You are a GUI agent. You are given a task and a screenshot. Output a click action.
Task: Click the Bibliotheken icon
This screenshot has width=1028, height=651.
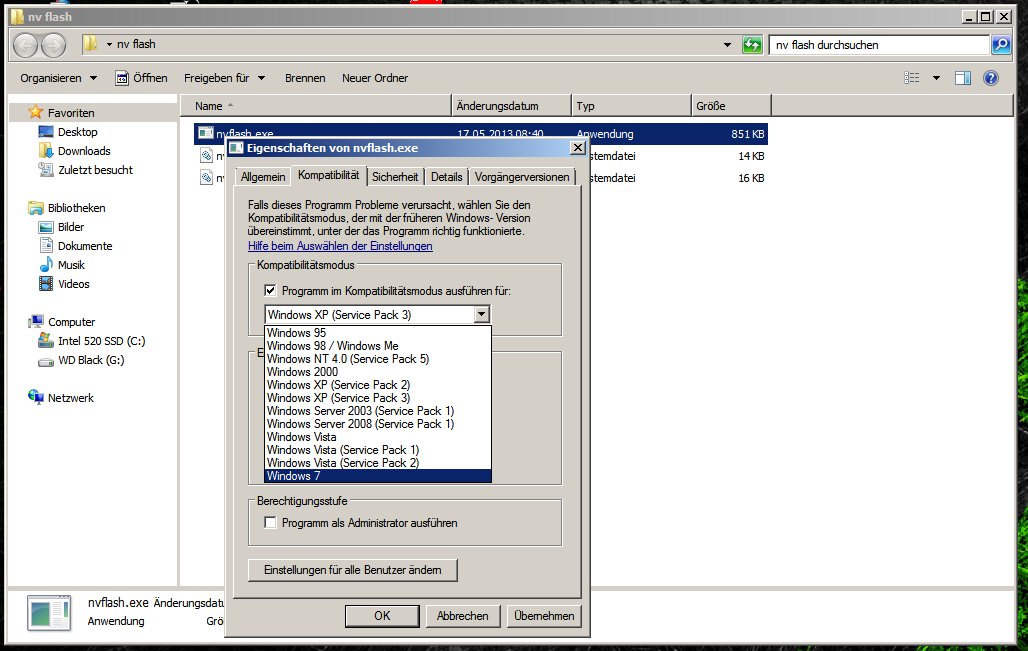click(36, 208)
